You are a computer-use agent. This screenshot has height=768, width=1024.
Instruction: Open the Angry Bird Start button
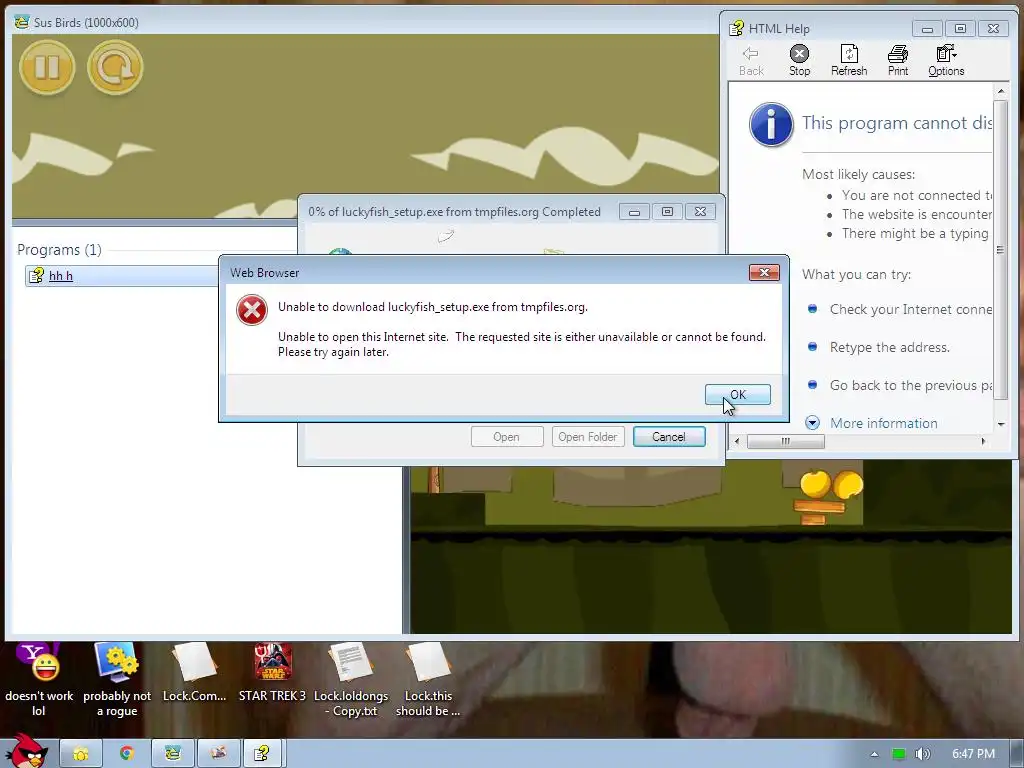click(x=26, y=751)
